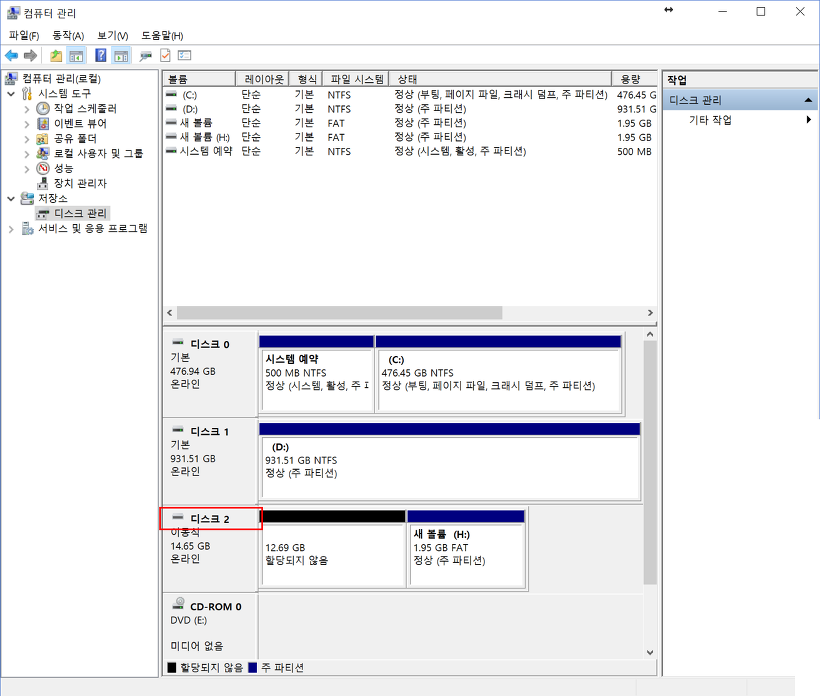Select 이벤트 뷰어 in the tree

point(80,123)
